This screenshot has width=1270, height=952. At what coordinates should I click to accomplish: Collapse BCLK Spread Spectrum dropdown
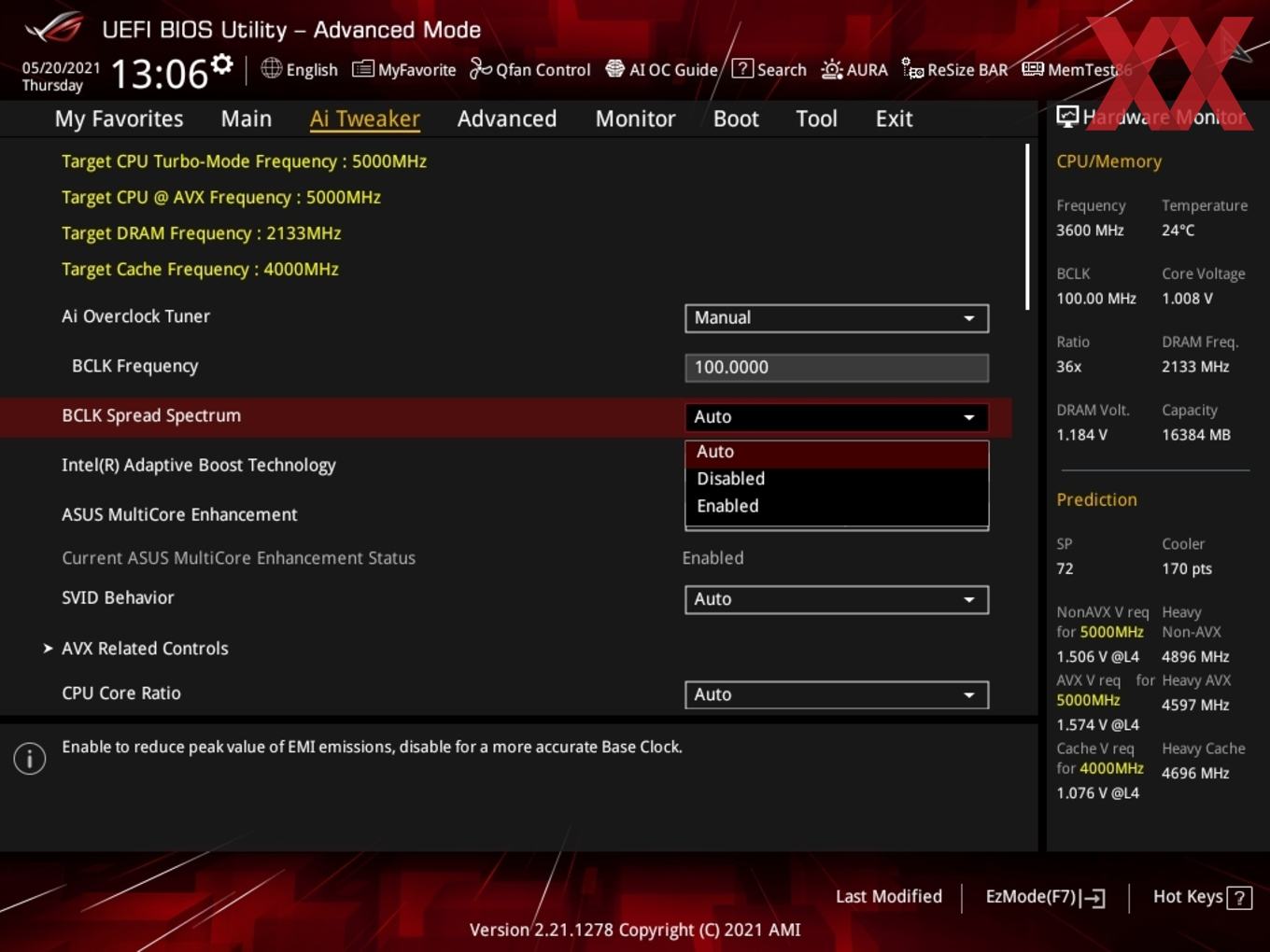pos(837,417)
